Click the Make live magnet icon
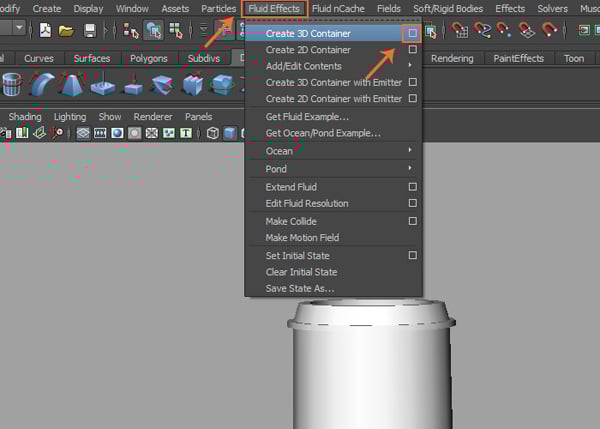The width and height of the screenshot is (600, 429). [549, 30]
